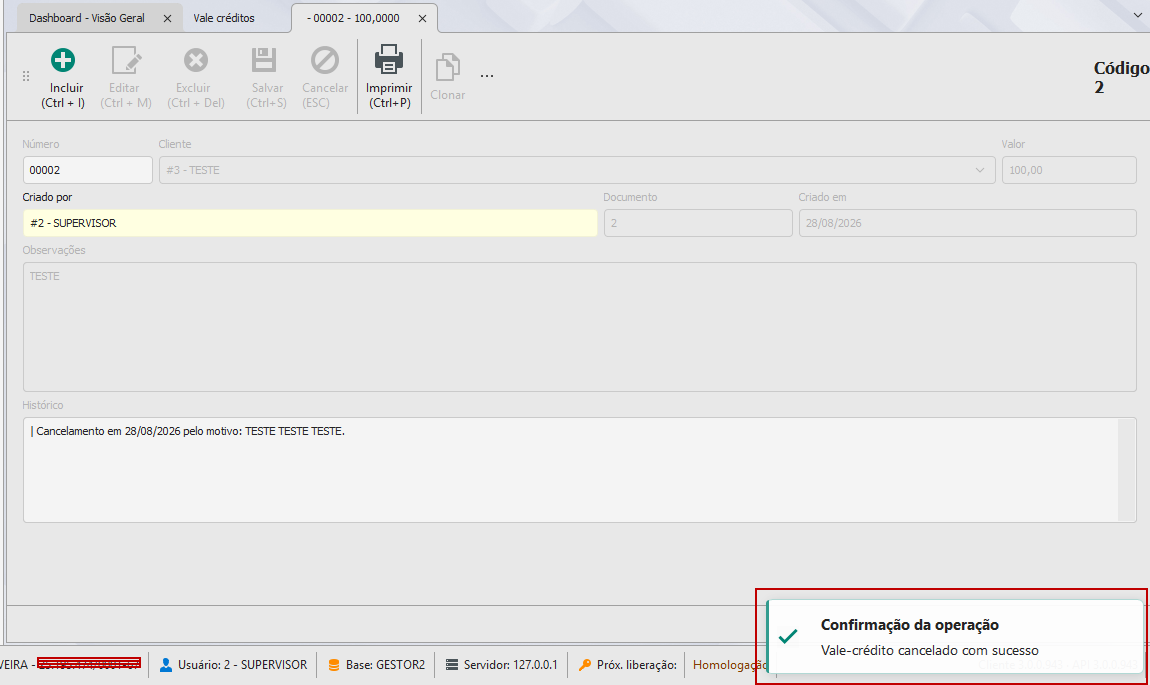
Task: Click the Criado em date field
Action: [967, 223]
